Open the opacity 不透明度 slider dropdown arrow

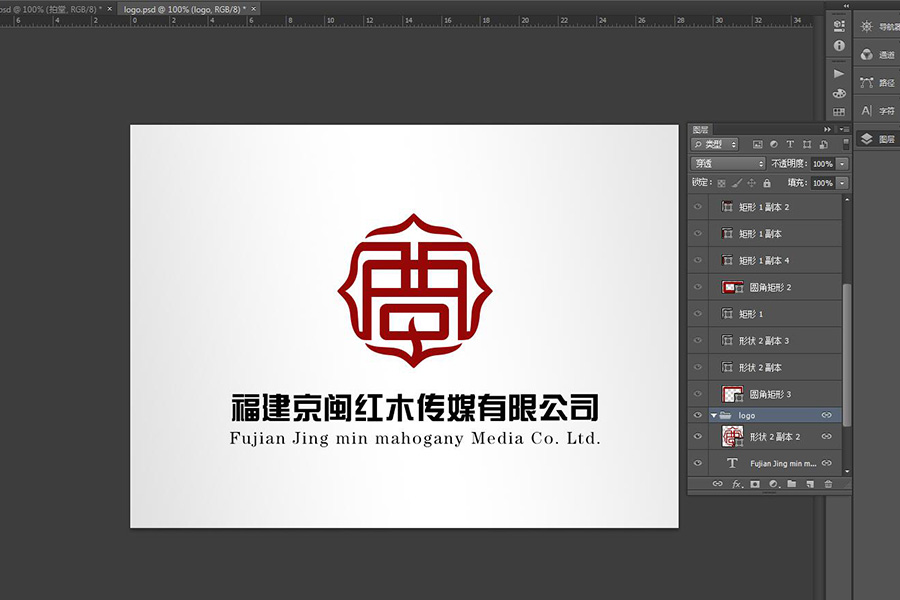(842, 164)
